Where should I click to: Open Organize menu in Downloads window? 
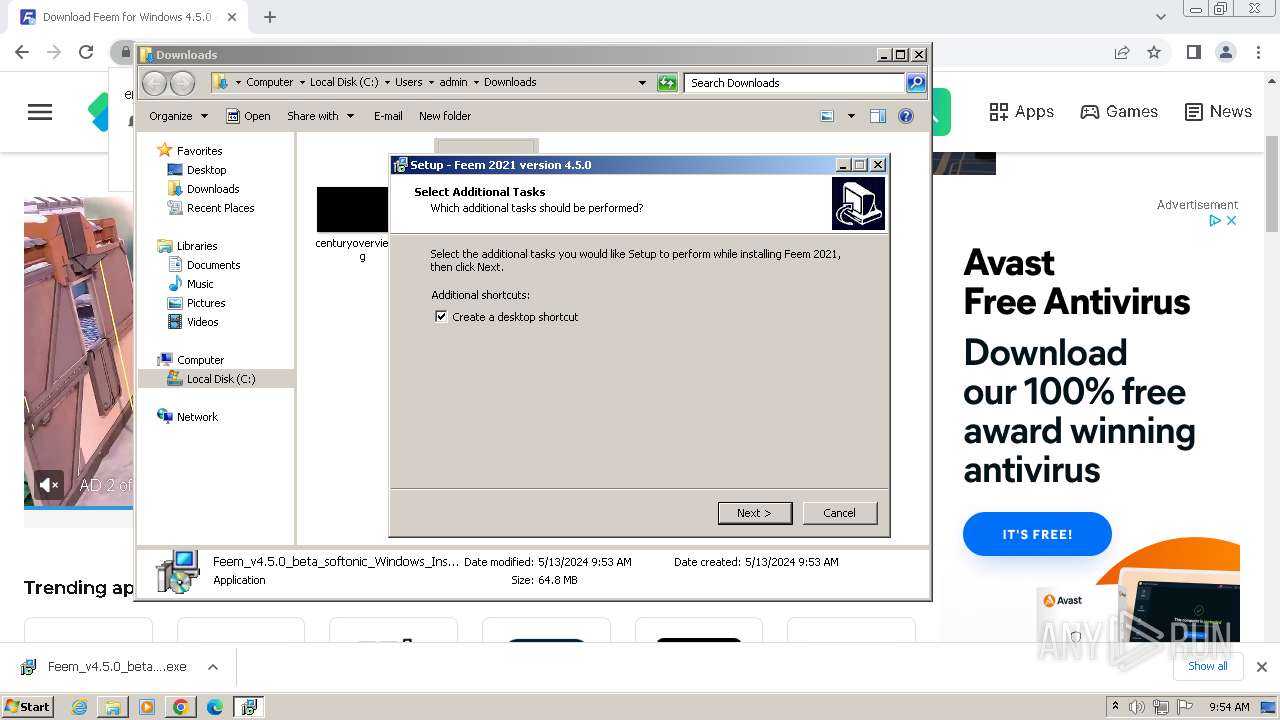[178, 116]
